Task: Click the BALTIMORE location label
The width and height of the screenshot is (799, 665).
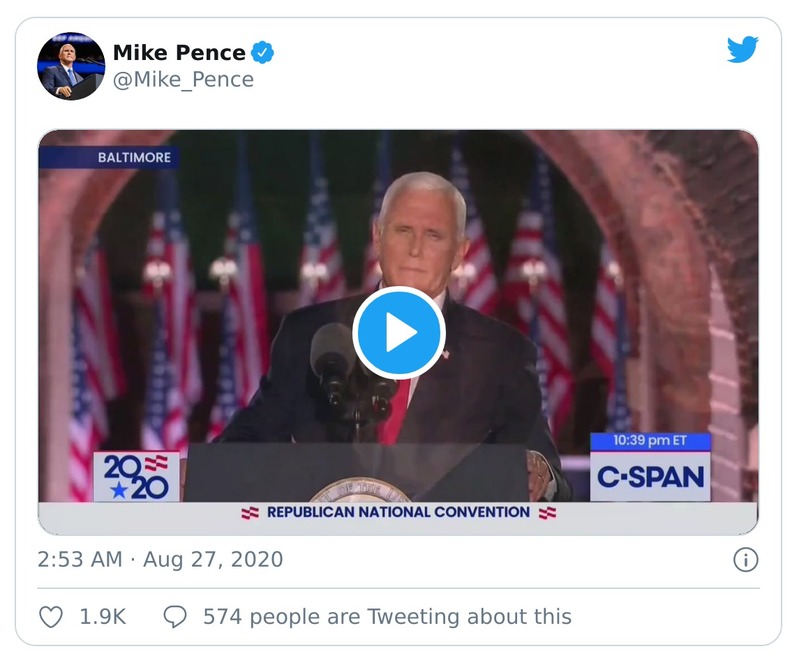Action: [134, 157]
